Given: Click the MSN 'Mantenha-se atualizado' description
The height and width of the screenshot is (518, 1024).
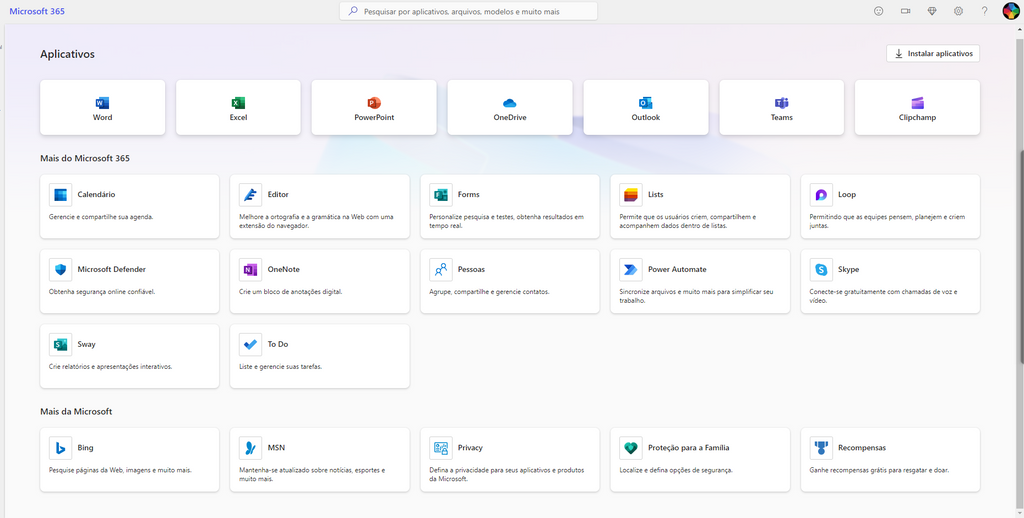Looking at the screenshot, I should pyautogui.click(x=312, y=475).
